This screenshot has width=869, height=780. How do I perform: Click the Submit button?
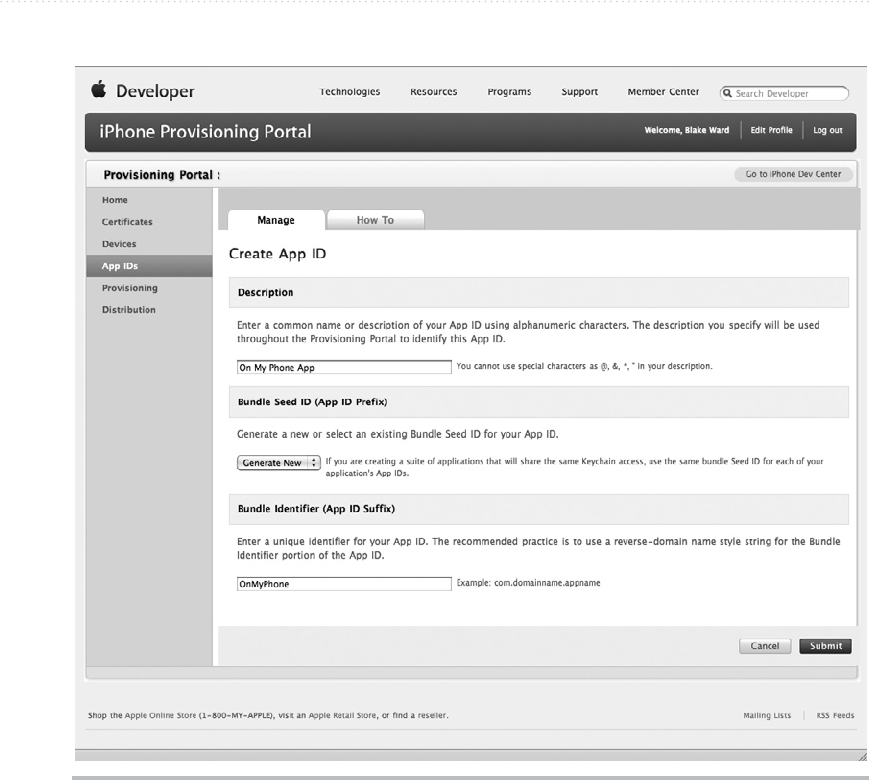pos(825,646)
